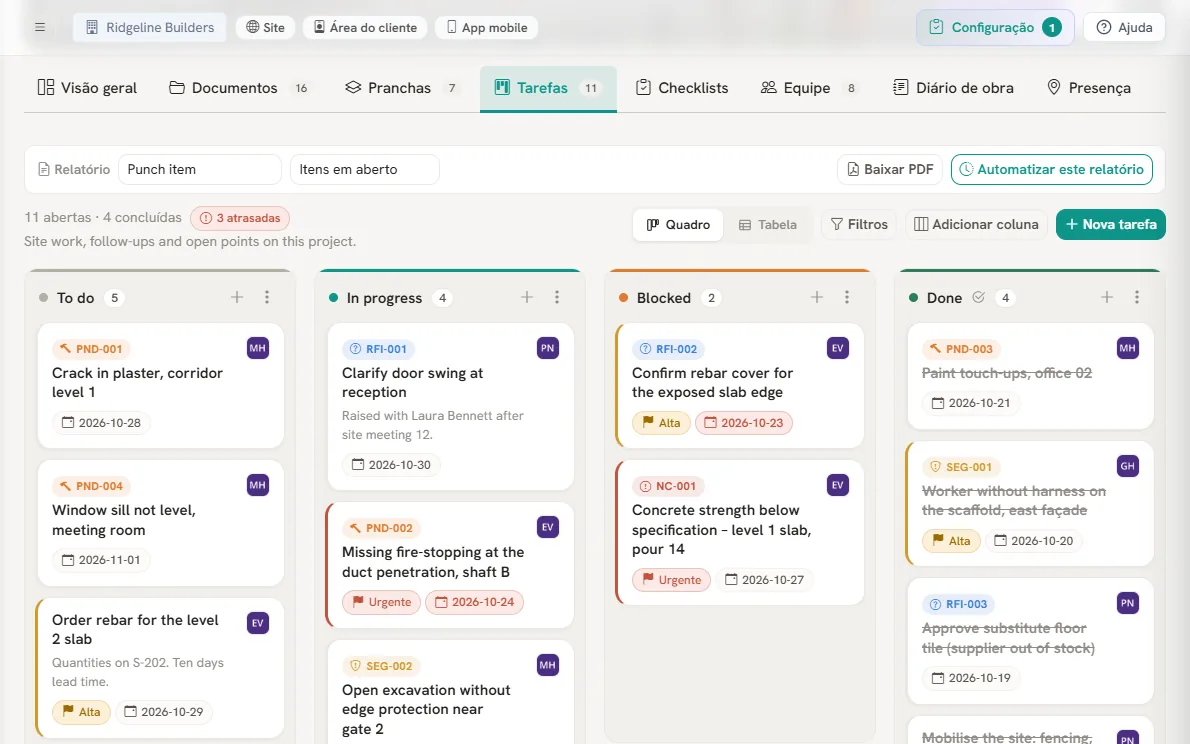The image size is (1190, 744).
Task: Download the report with Baixar PDF
Action: pos(890,169)
